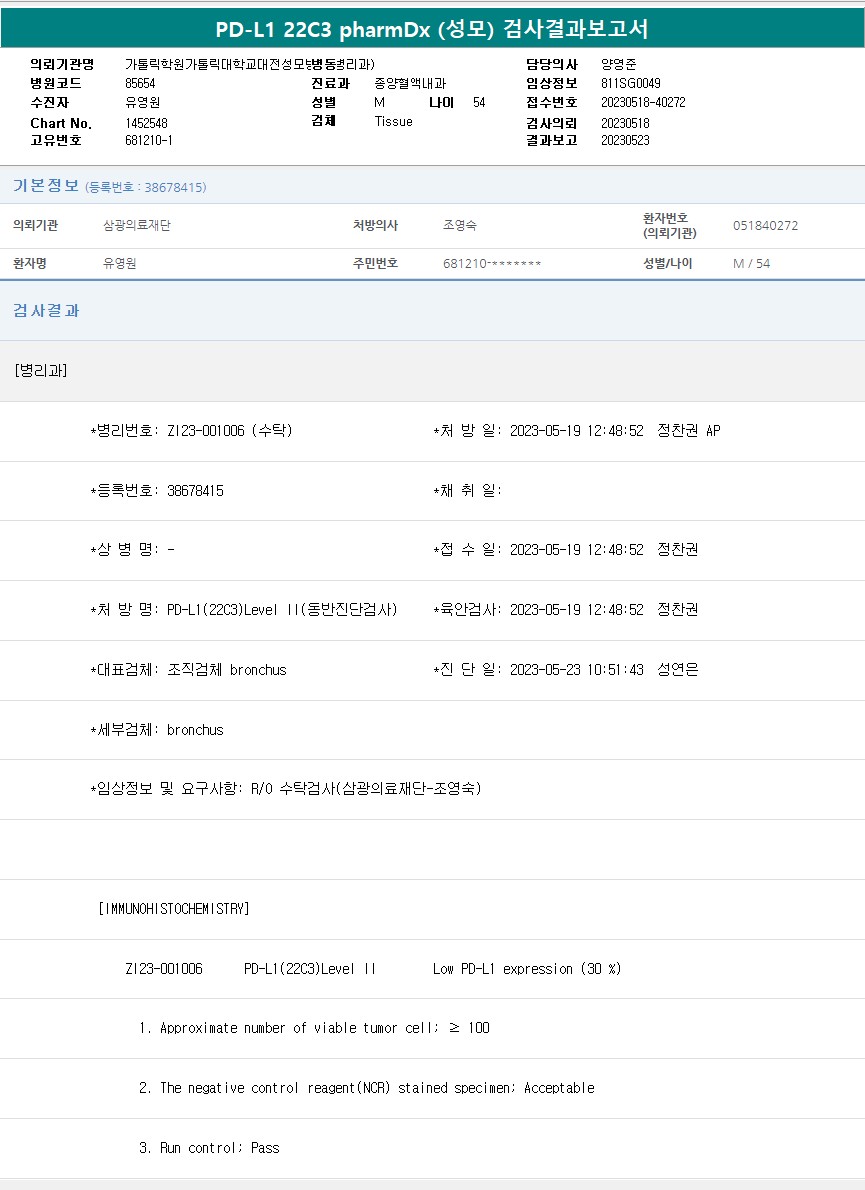Click pathology number ZI23-001006 (수탁)
Image resolution: width=865 pixels, height=1190 pixels.
(191, 431)
